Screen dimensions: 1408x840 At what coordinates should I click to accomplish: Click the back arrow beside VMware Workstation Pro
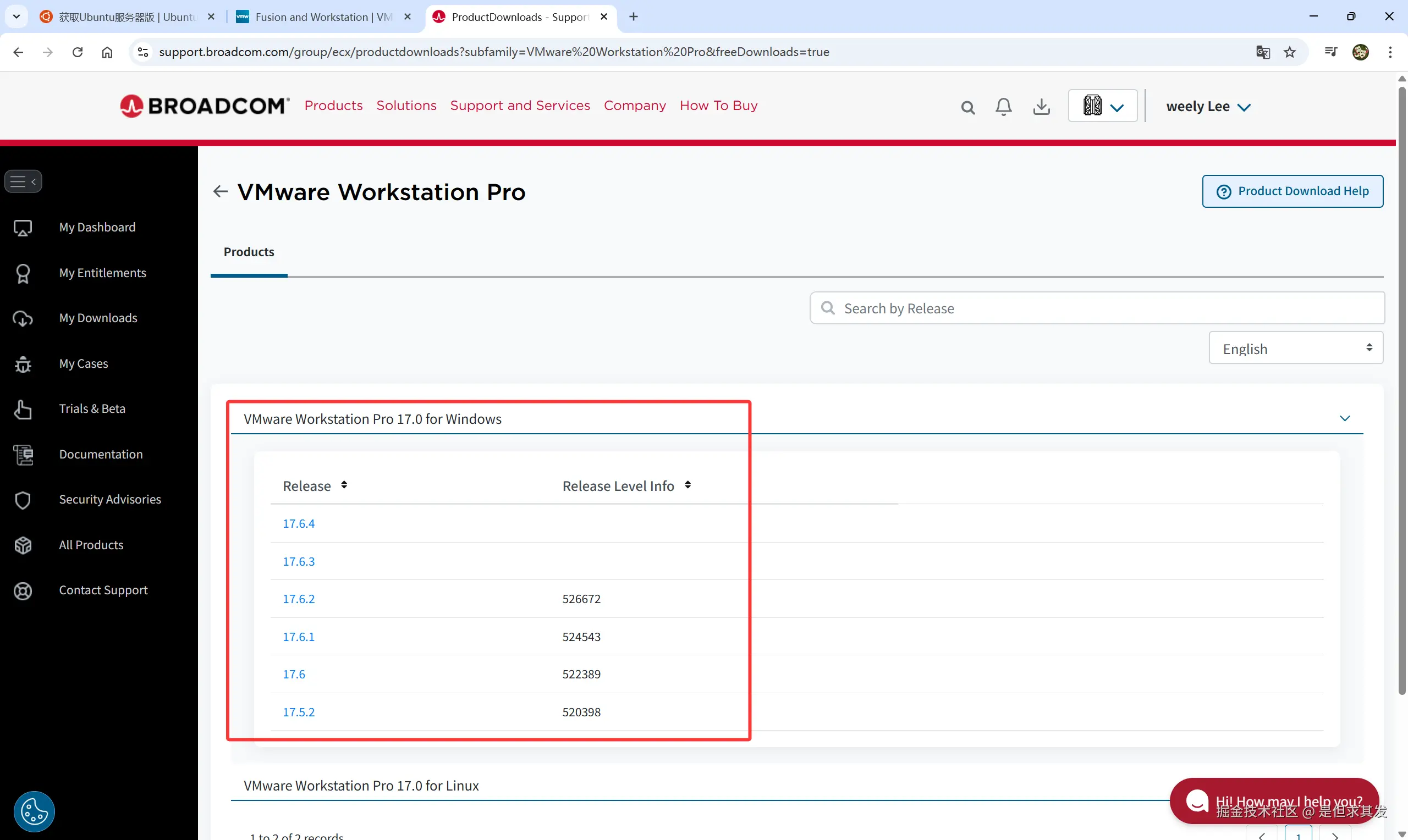click(x=220, y=191)
